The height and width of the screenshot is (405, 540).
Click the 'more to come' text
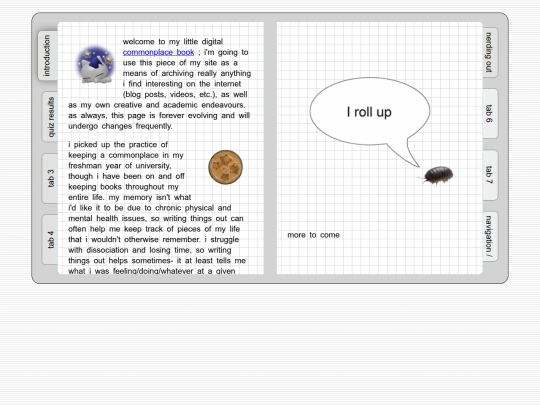(313, 235)
